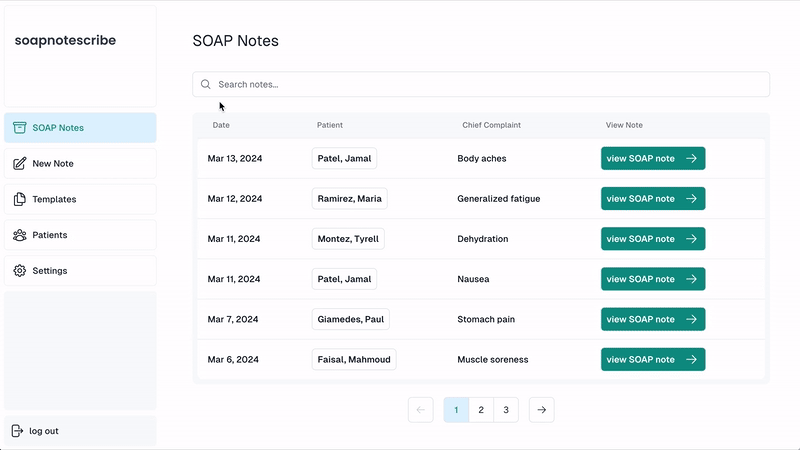Viewport: 800px width, 450px height.
Task: Open the SOAP Notes sidebar section
Action: (x=80, y=128)
